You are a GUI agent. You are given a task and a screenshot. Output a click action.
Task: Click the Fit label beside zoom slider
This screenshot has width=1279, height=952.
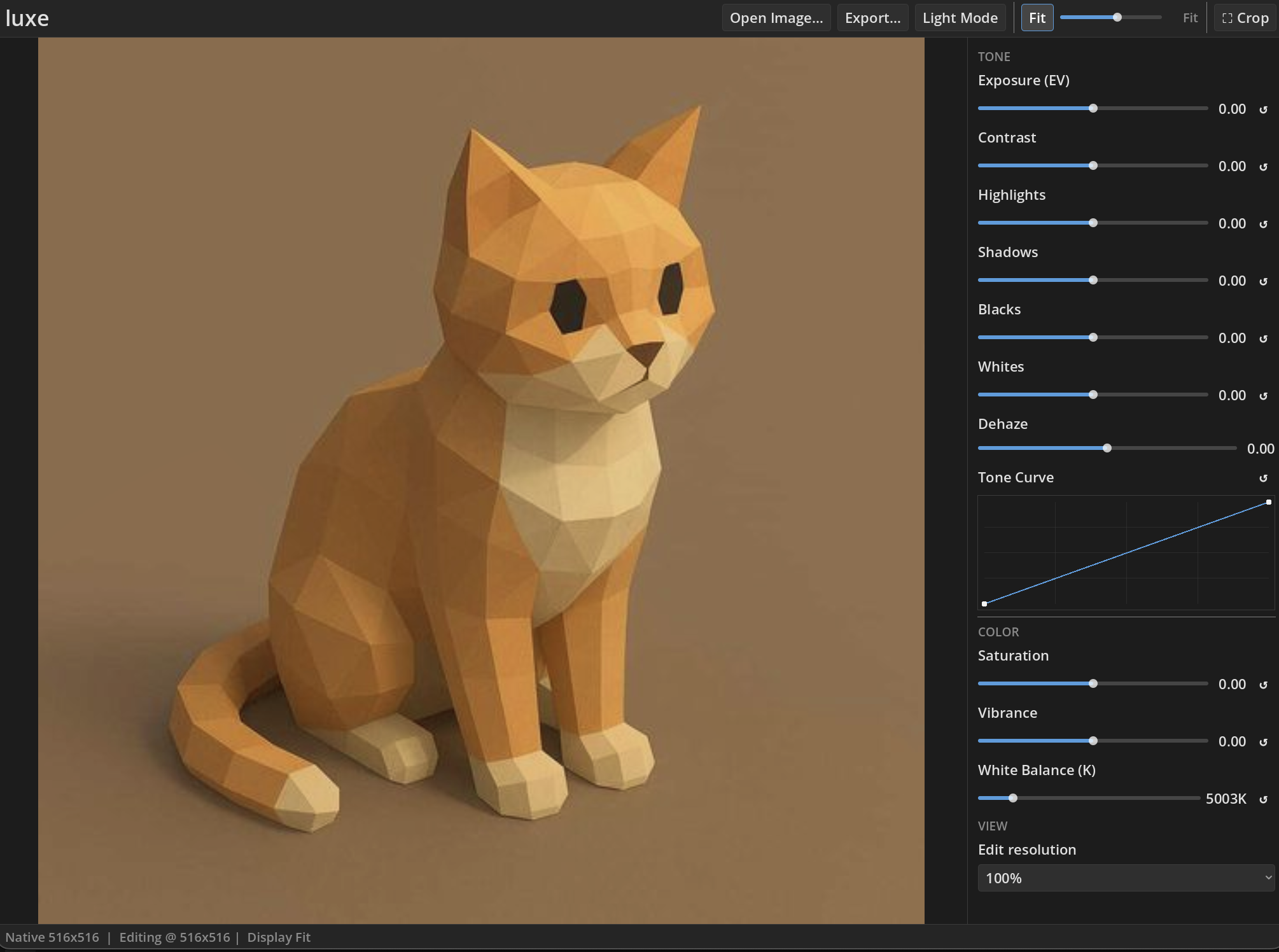pyautogui.click(x=1190, y=18)
